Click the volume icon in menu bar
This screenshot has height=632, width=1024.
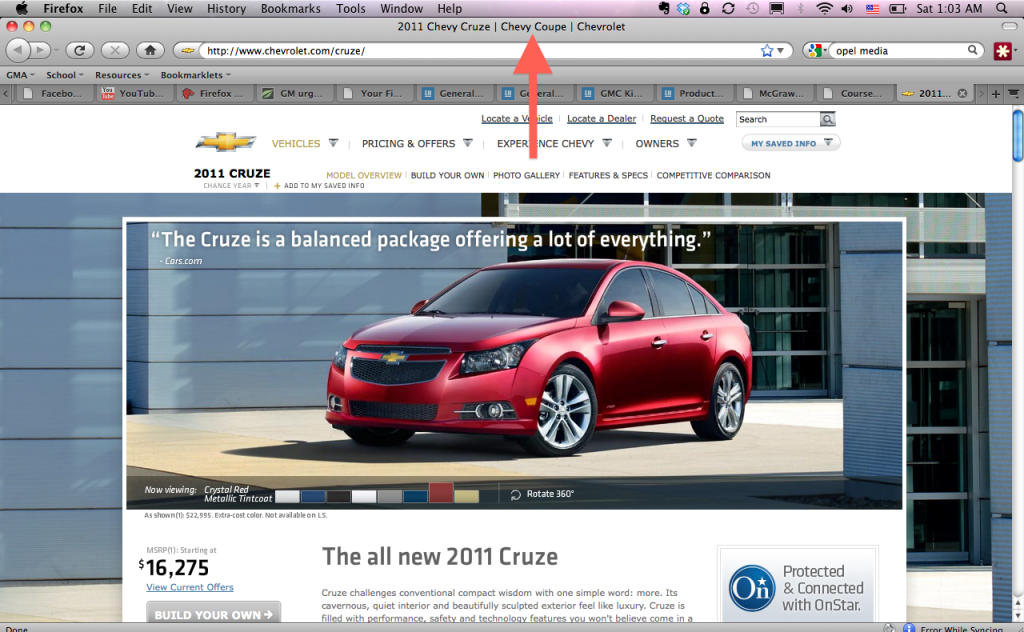(x=847, y=8)
